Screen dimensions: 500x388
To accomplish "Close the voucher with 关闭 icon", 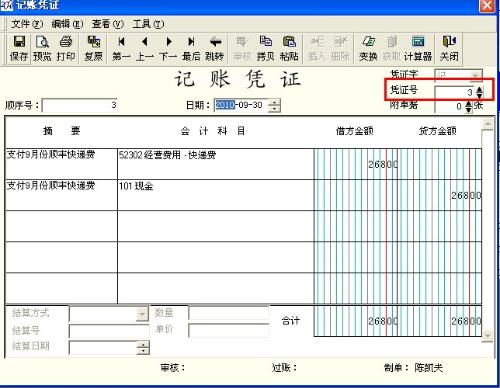I will tap(449, 49).
